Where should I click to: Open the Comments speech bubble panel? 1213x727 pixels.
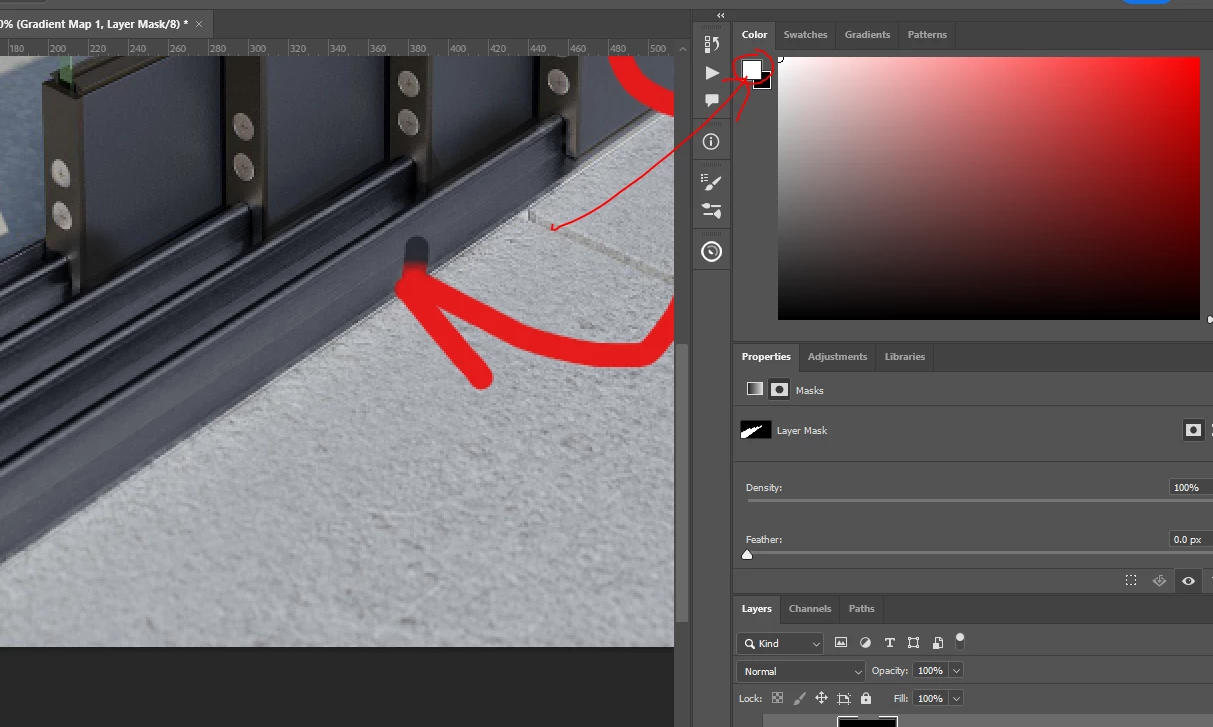712,100
